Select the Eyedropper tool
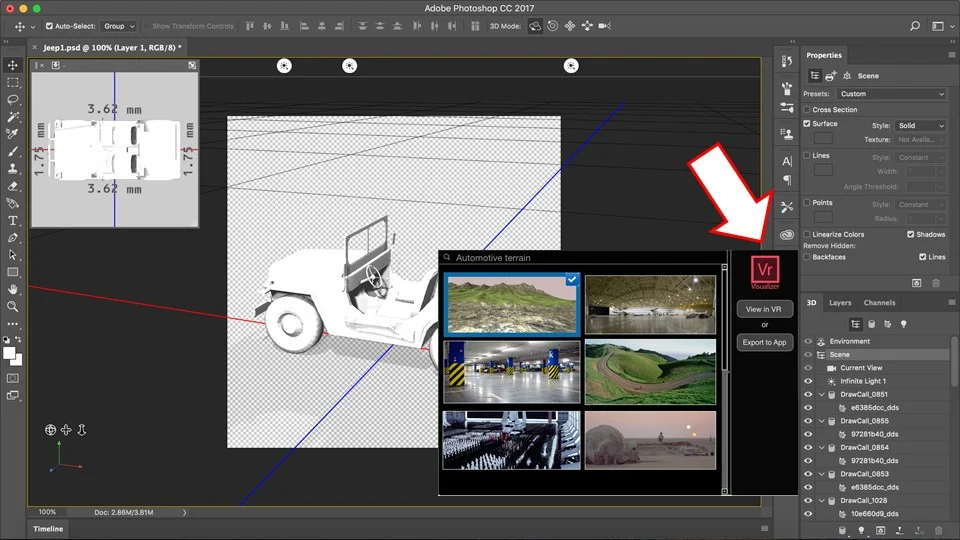960x540 pixels. pos(12,133)
